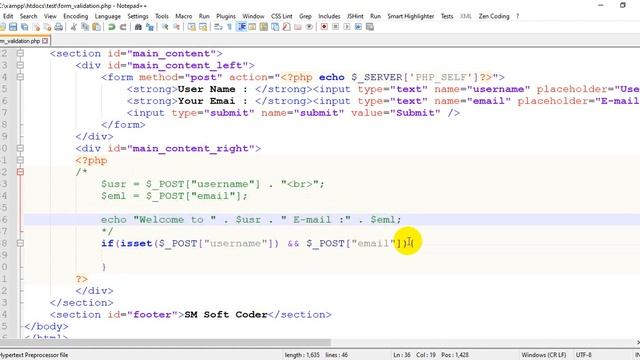Click the Save All toolbar icon

pos(25,27)
